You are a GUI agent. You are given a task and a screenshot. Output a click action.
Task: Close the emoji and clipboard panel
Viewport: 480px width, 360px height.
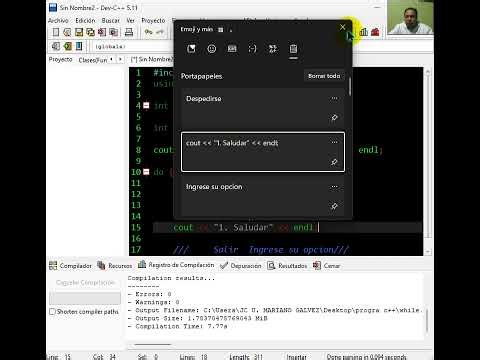[x=343, y=27]
